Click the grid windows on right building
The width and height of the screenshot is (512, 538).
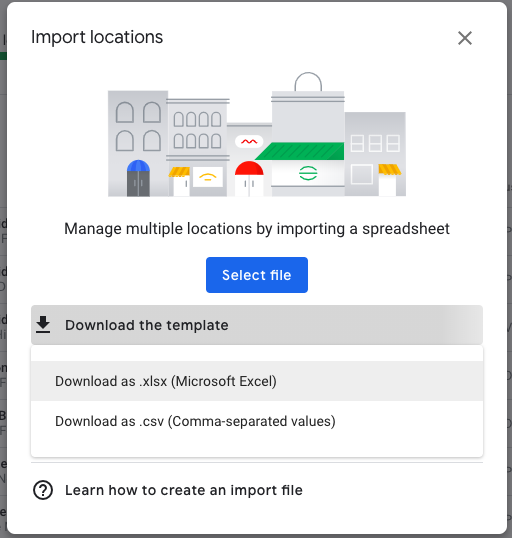[x=375, y=143]
